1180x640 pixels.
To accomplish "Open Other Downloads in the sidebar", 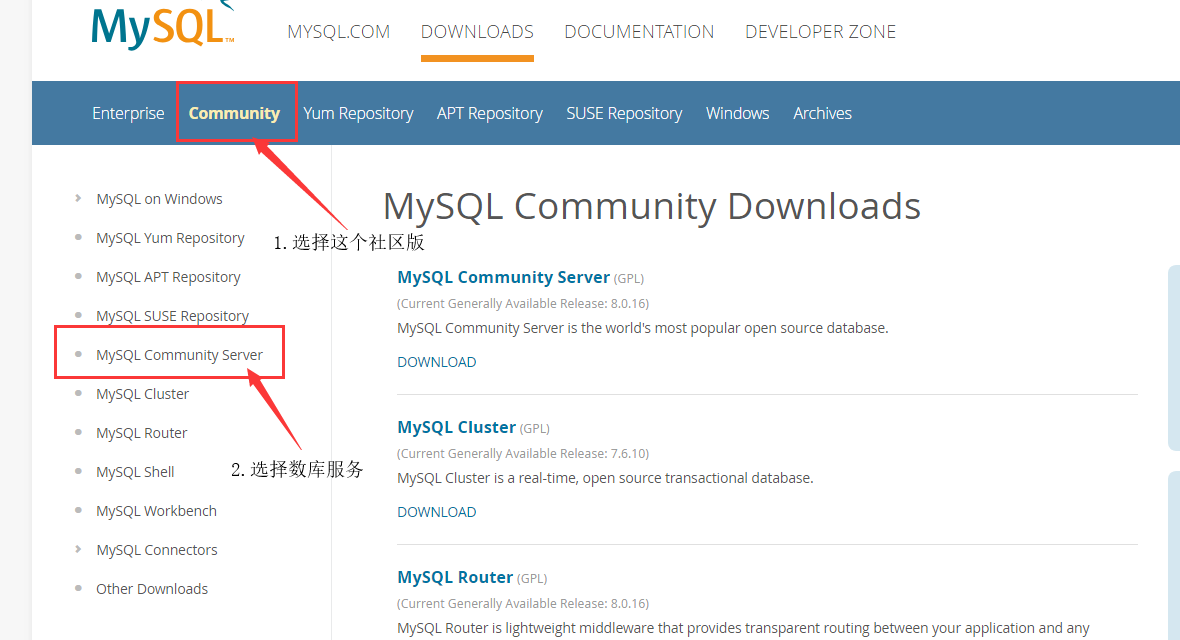I will pyautogui.click(x=152, y=589).
